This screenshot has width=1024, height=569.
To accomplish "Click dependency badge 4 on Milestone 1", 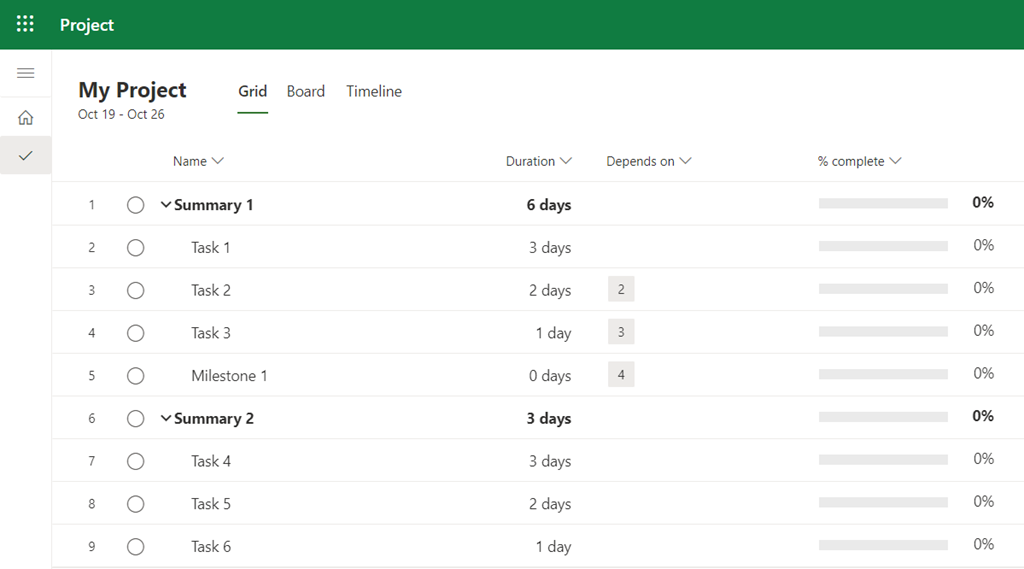I will 621,375.
